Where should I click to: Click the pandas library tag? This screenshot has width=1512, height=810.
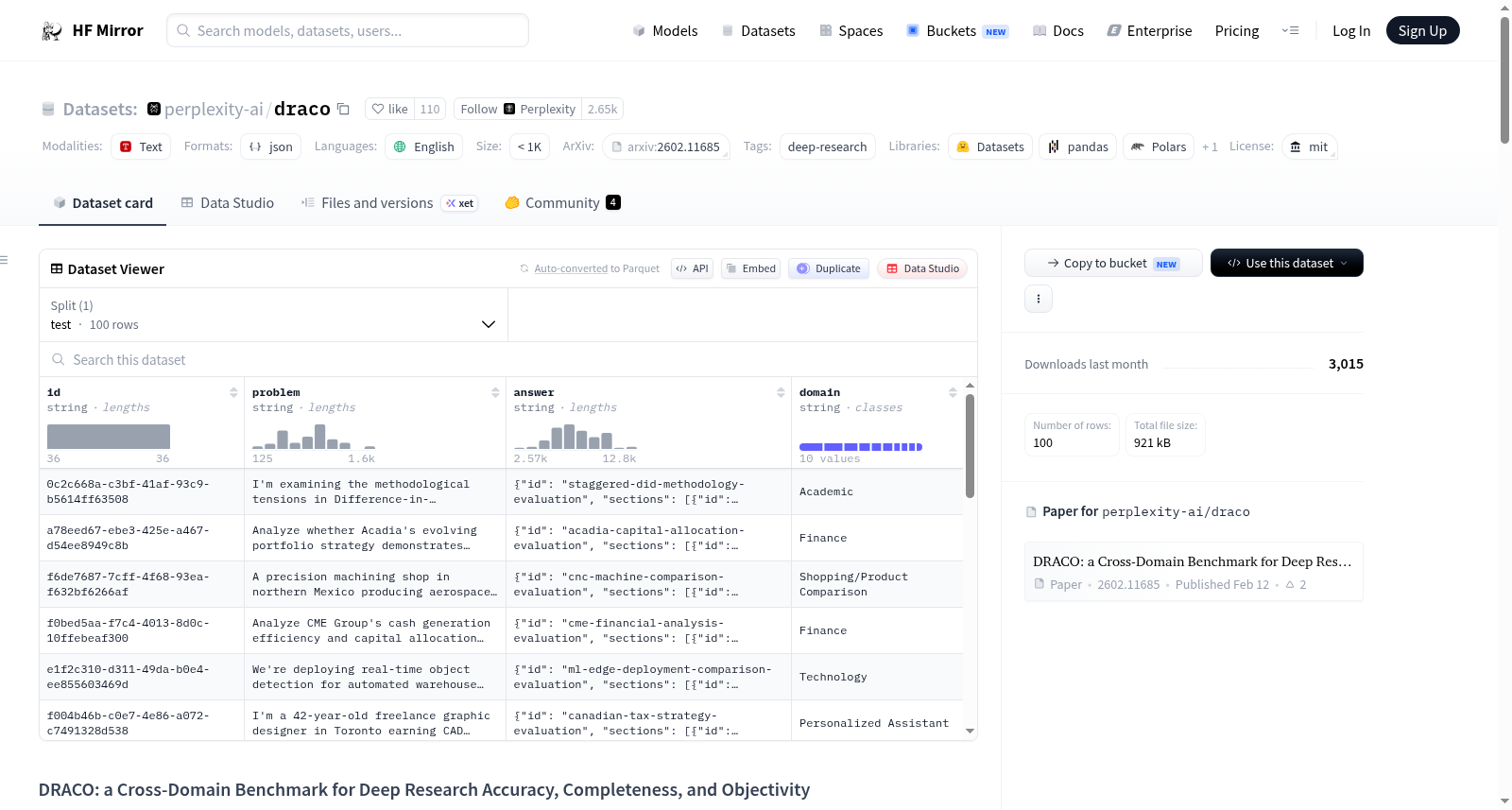tap(1078, 146)
